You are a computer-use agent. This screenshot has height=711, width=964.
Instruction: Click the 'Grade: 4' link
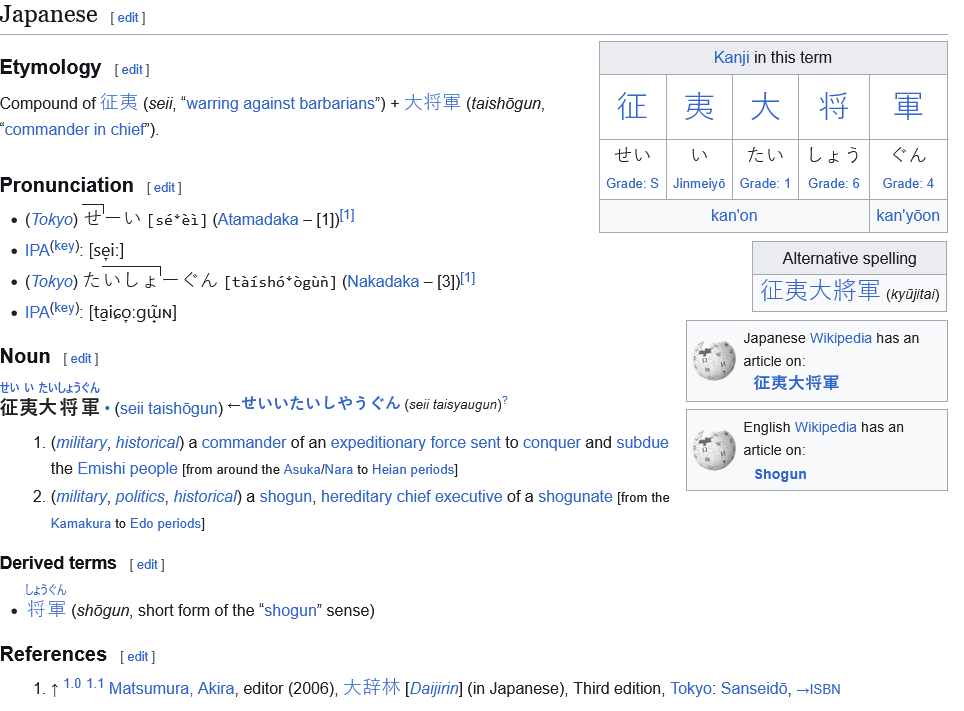click(x=908, y=183)
